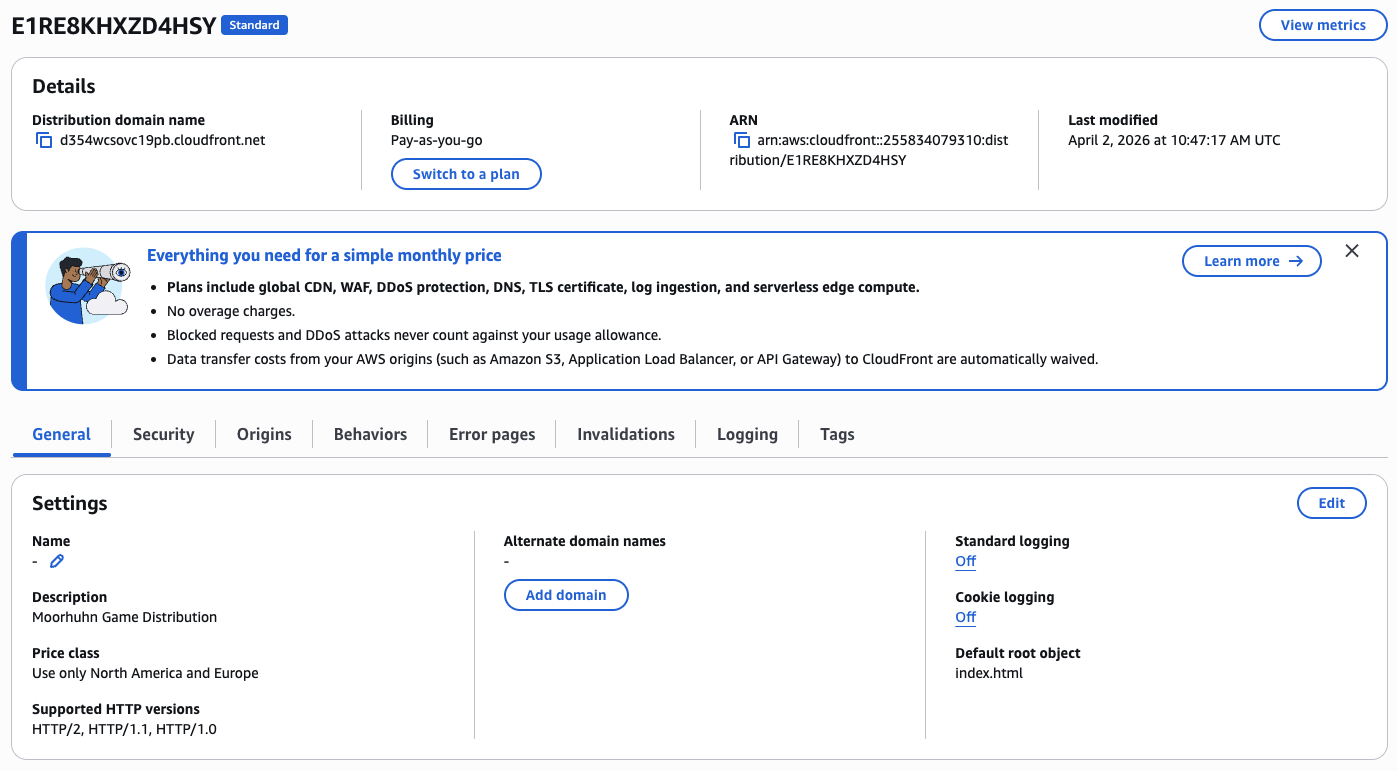The width and height of the screenshot is (1398, 771).
Task: Open the Error pages tab
Action: tap(492, 434)
